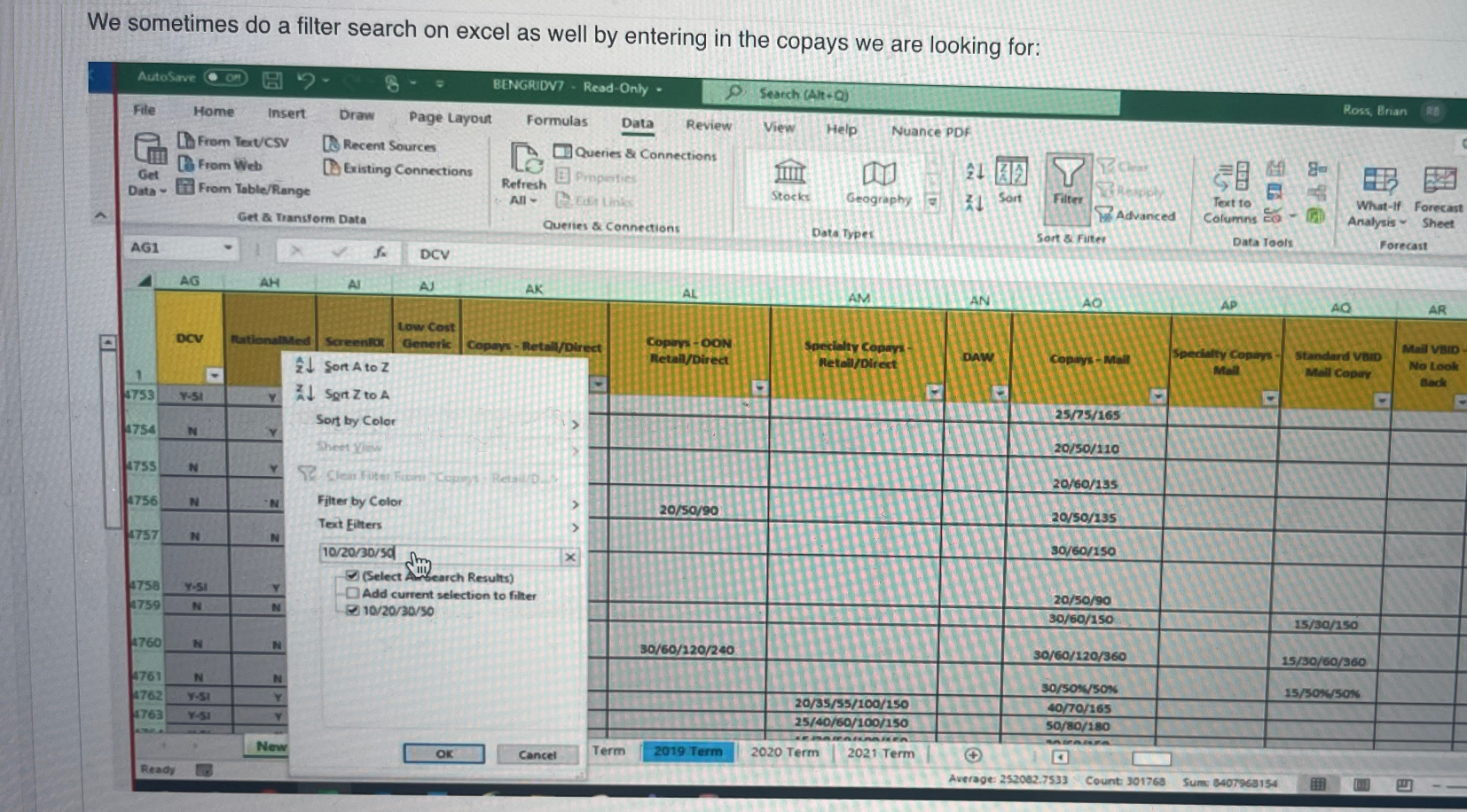Open Queries & Connections pane
The image size is (1467, 812).
pos(635,153)
